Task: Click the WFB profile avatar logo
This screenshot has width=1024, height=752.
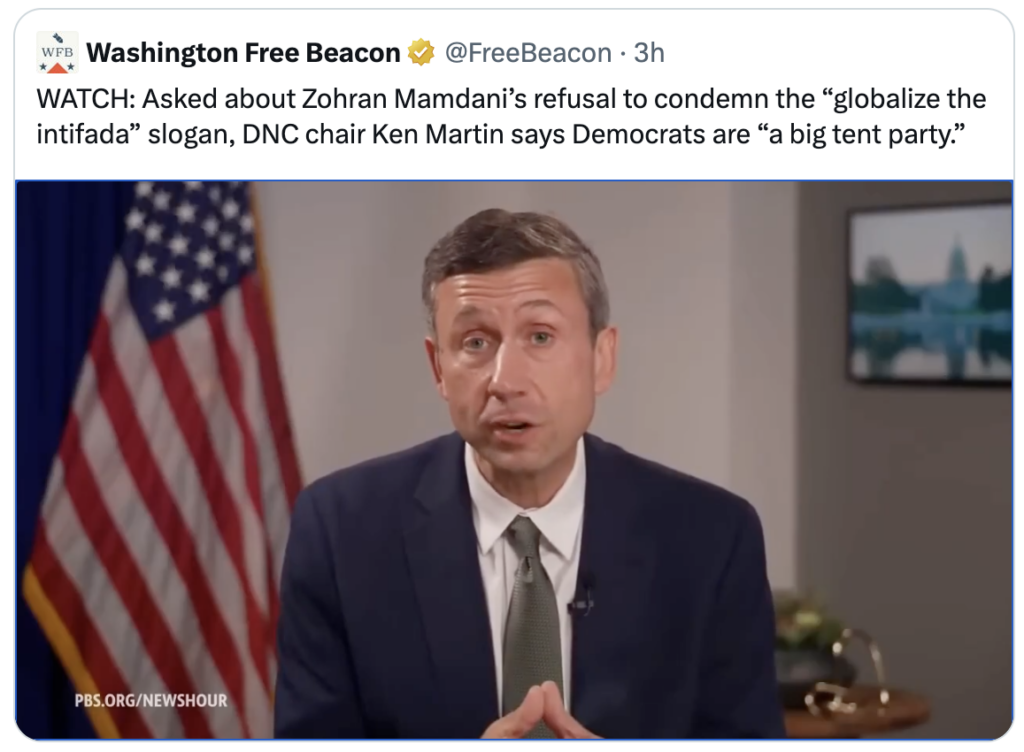Action: point(57,52)
